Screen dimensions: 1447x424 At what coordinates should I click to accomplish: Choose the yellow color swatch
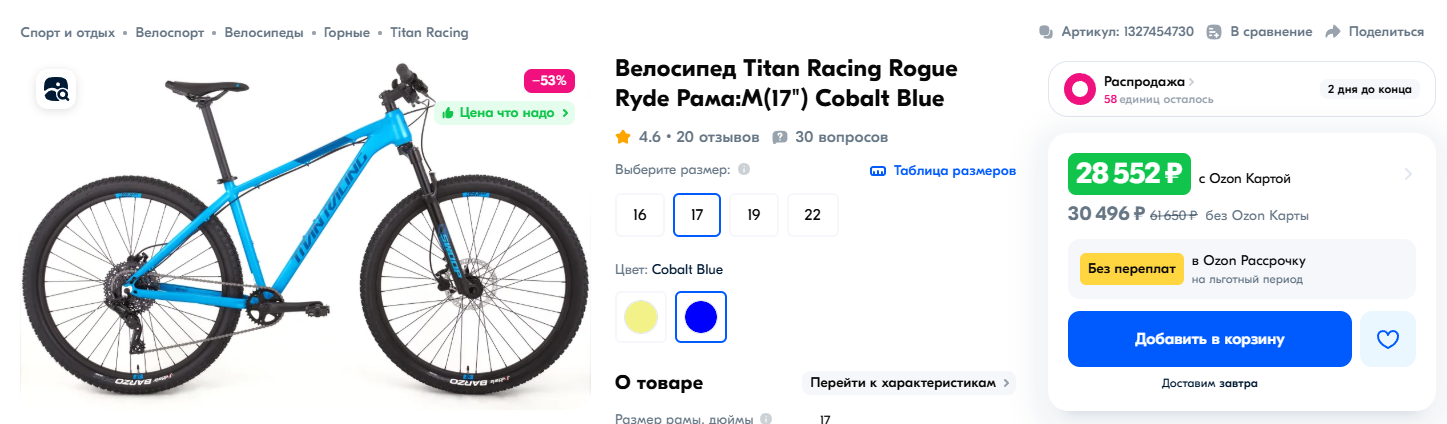640,317
